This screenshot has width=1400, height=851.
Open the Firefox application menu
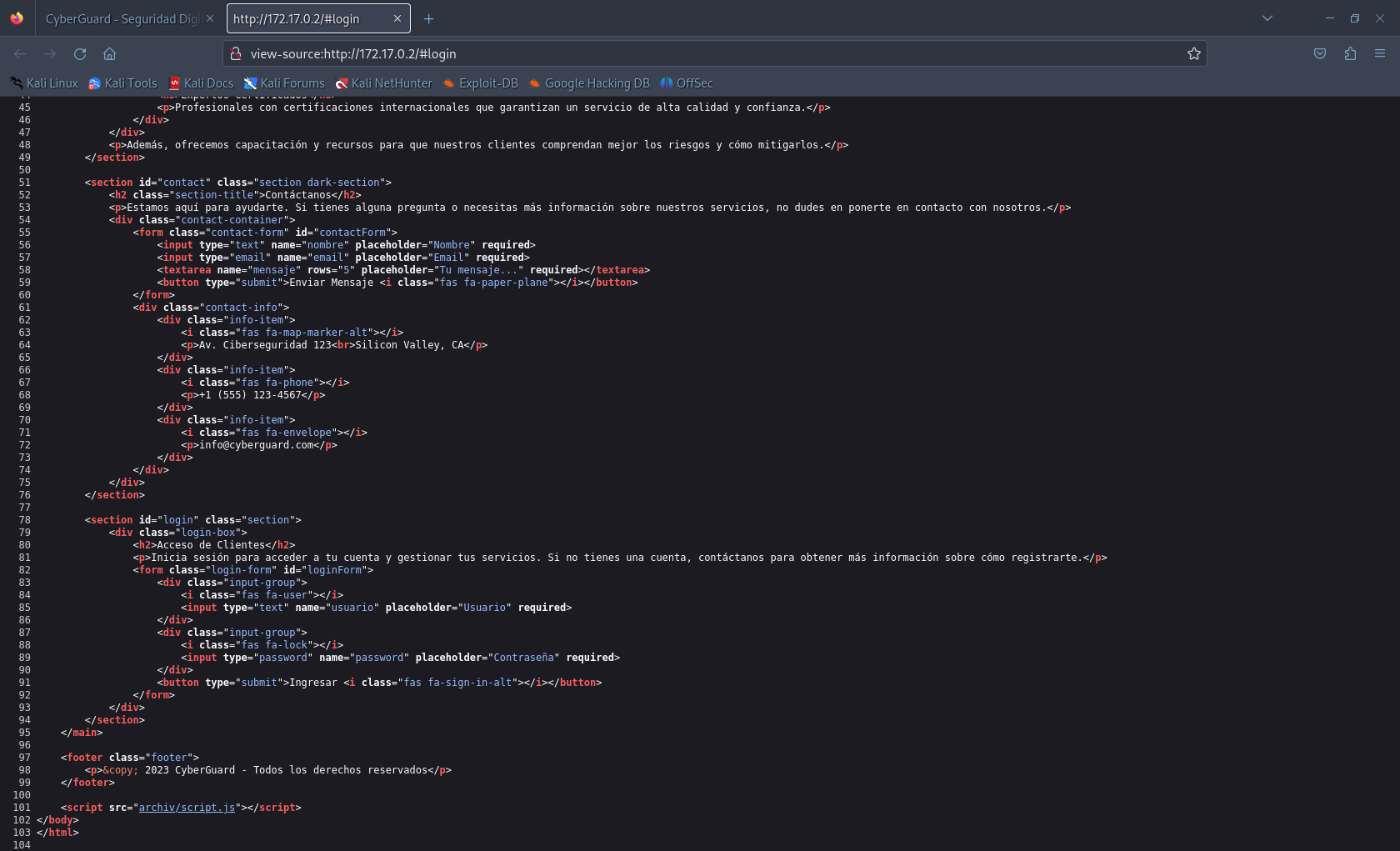tap(1380, 53)
